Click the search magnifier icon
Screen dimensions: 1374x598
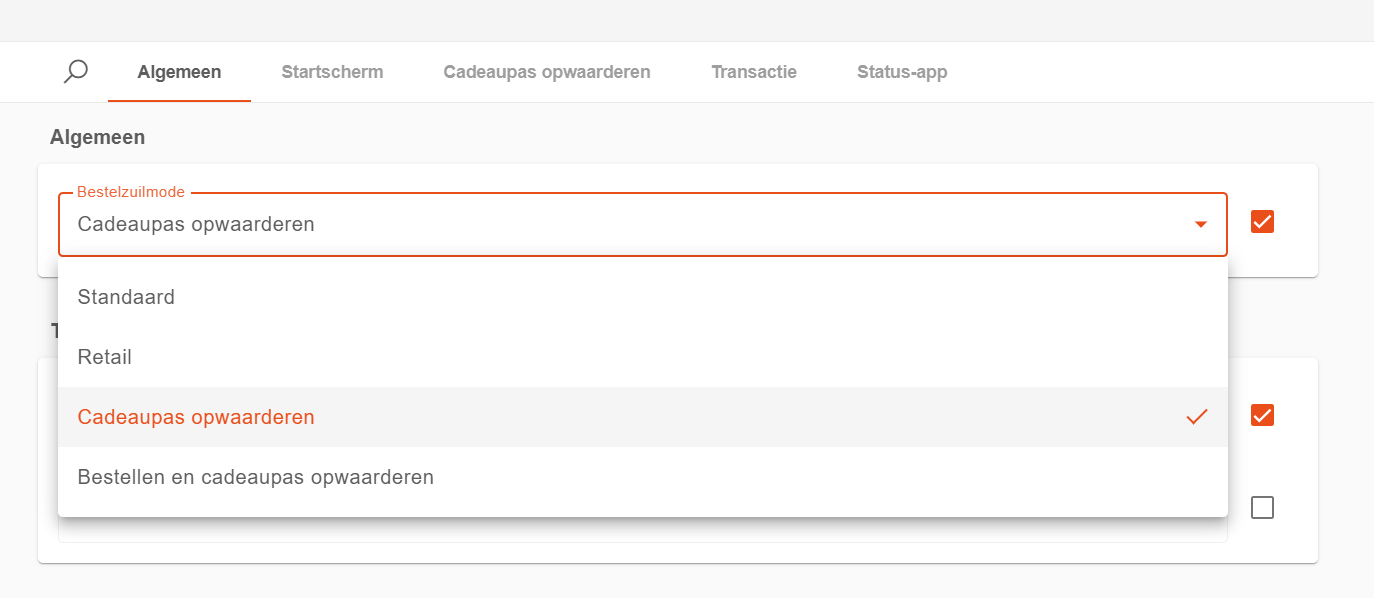tap(76, 71)
